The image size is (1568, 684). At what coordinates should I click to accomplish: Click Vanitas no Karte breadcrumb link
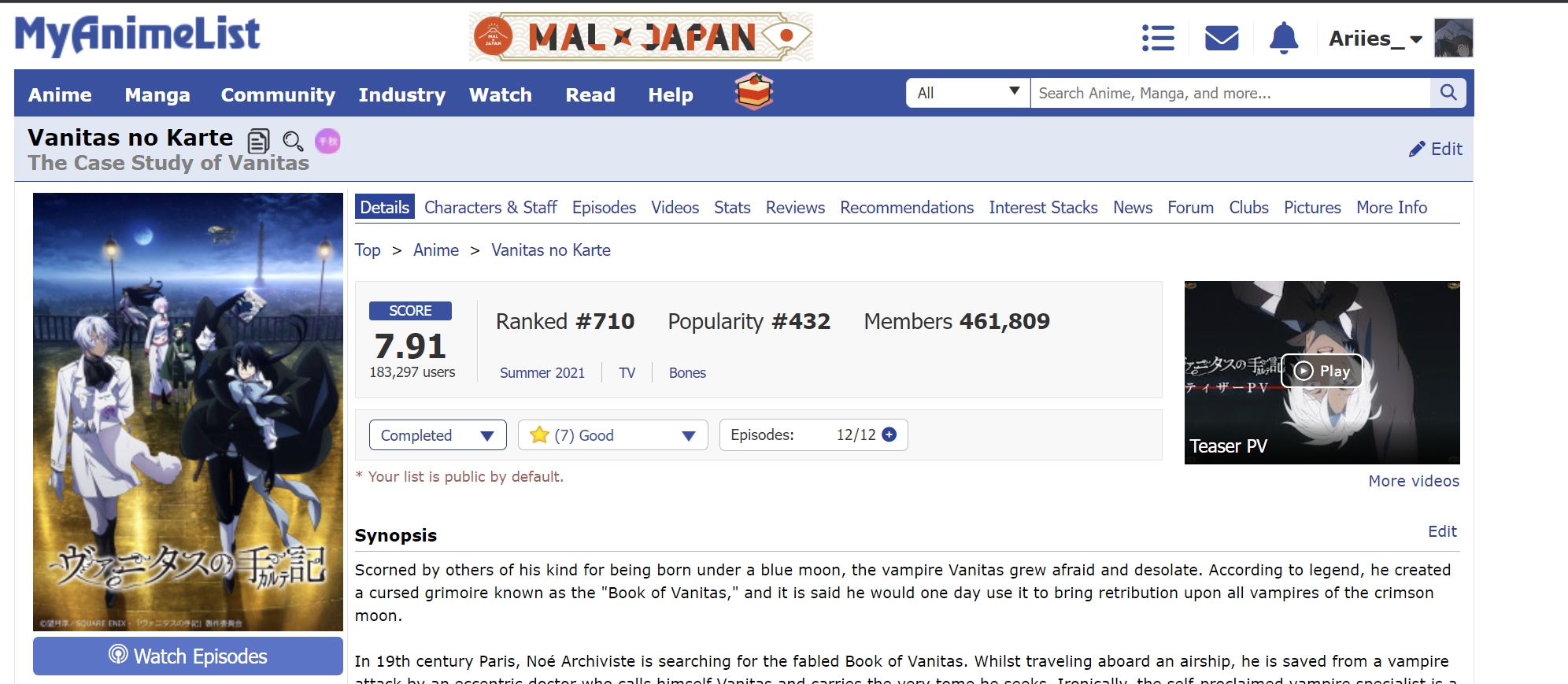coord(551,250)
